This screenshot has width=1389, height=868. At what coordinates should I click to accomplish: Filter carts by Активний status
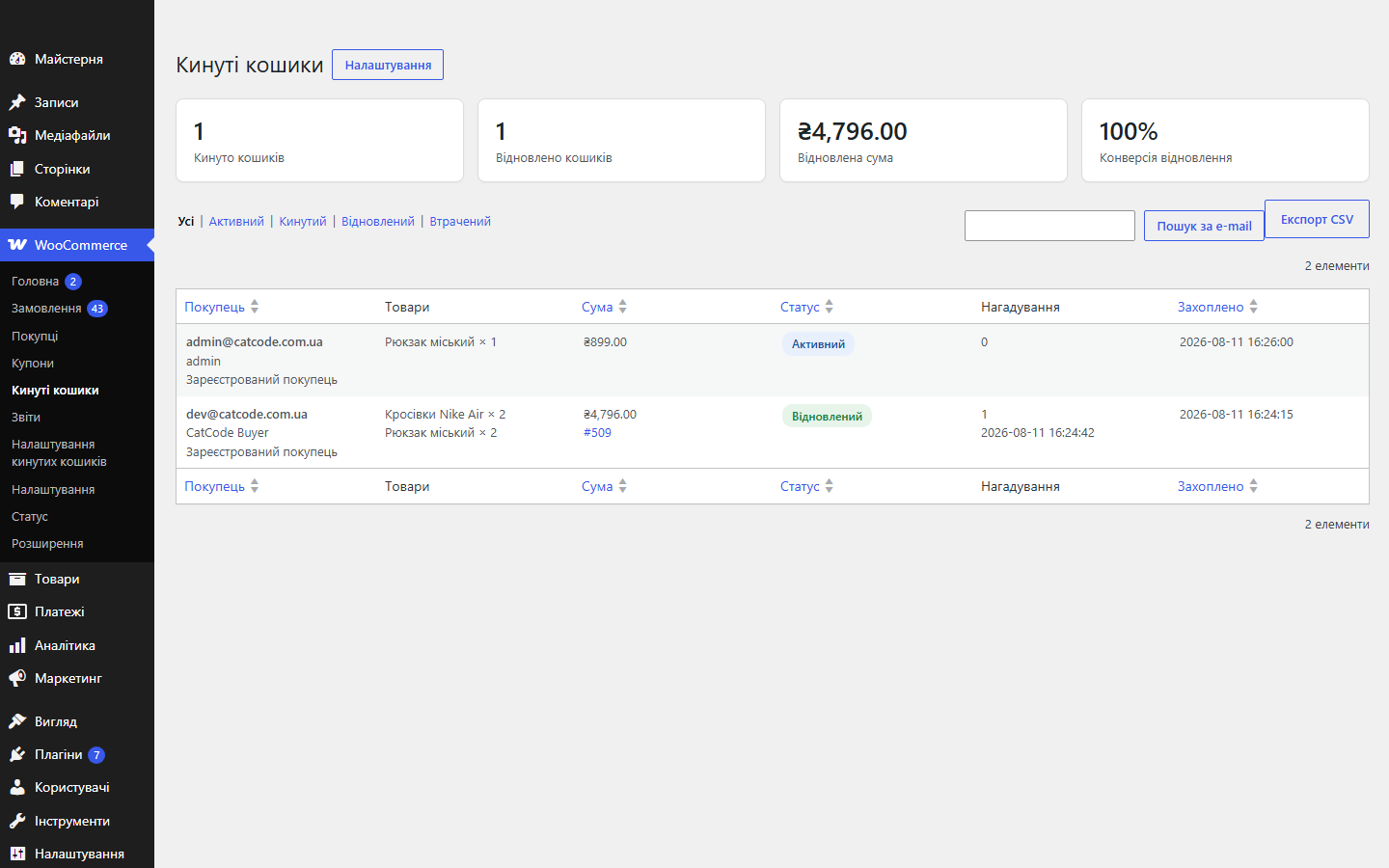236,222
